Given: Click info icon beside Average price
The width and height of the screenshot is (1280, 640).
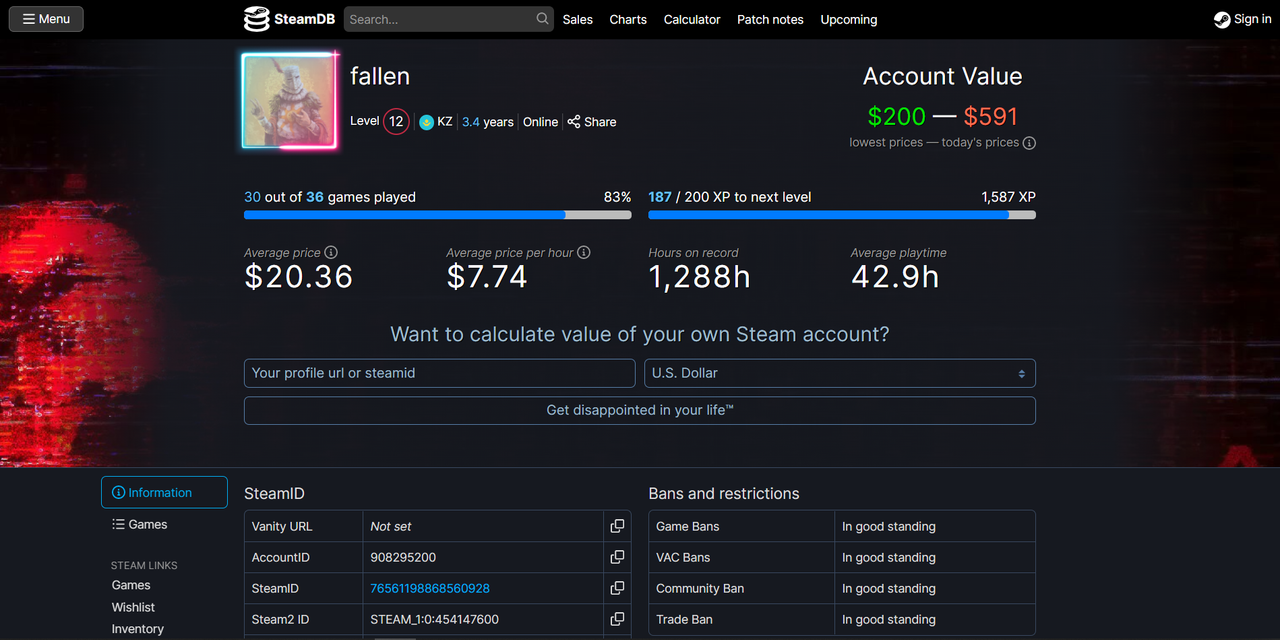Looking at the screenshot, I should (331, 253).
